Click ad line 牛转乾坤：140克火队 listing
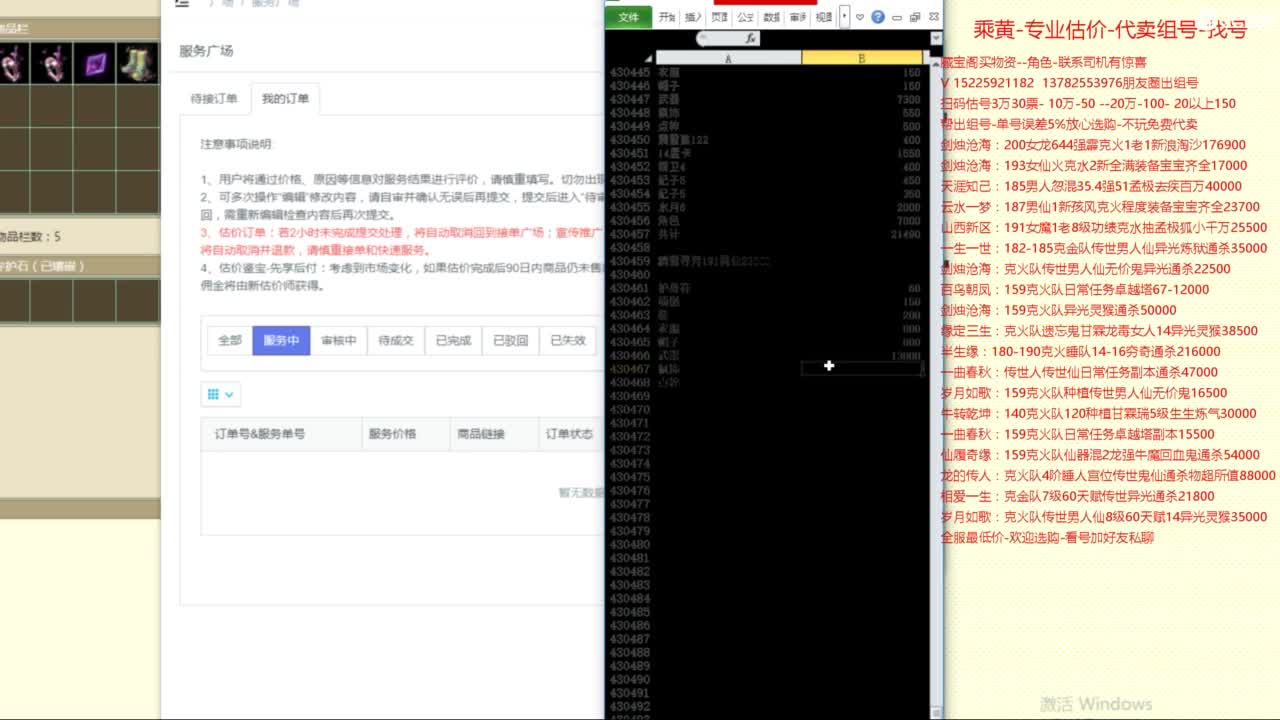 tap(1098, 413)
